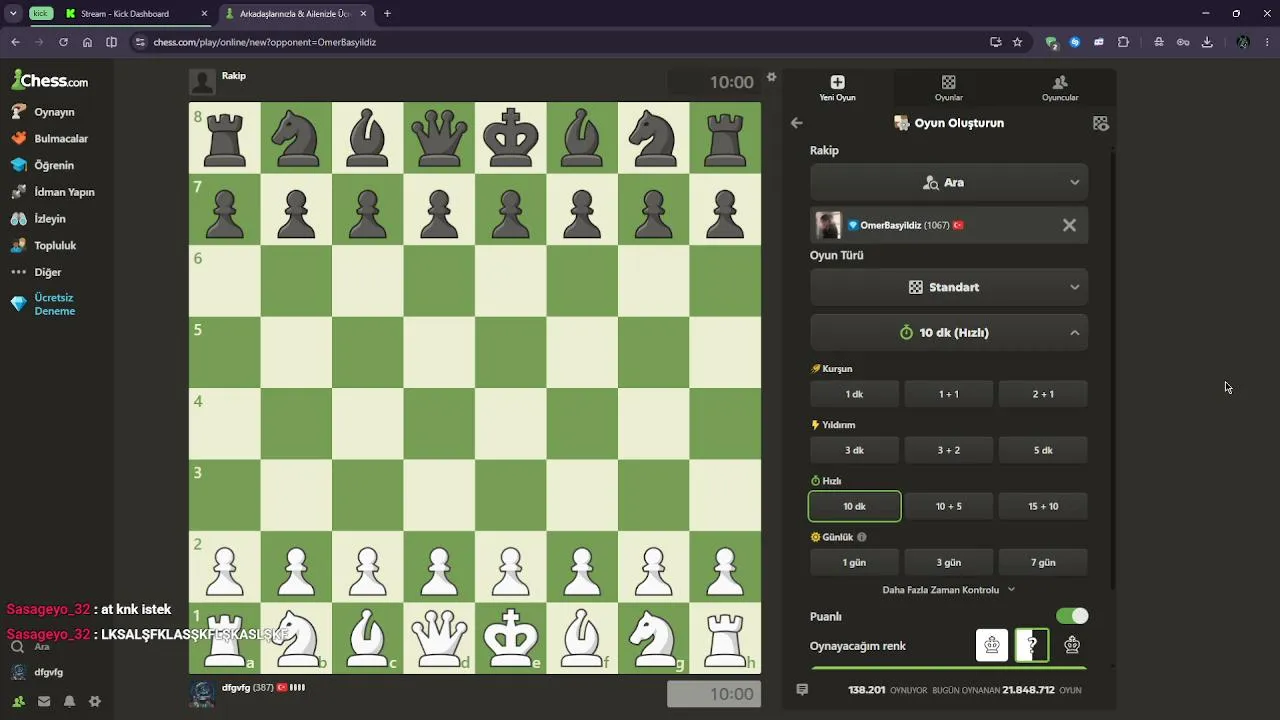Reload the page
1280x720 pixels.
click(x=63, y=42)
